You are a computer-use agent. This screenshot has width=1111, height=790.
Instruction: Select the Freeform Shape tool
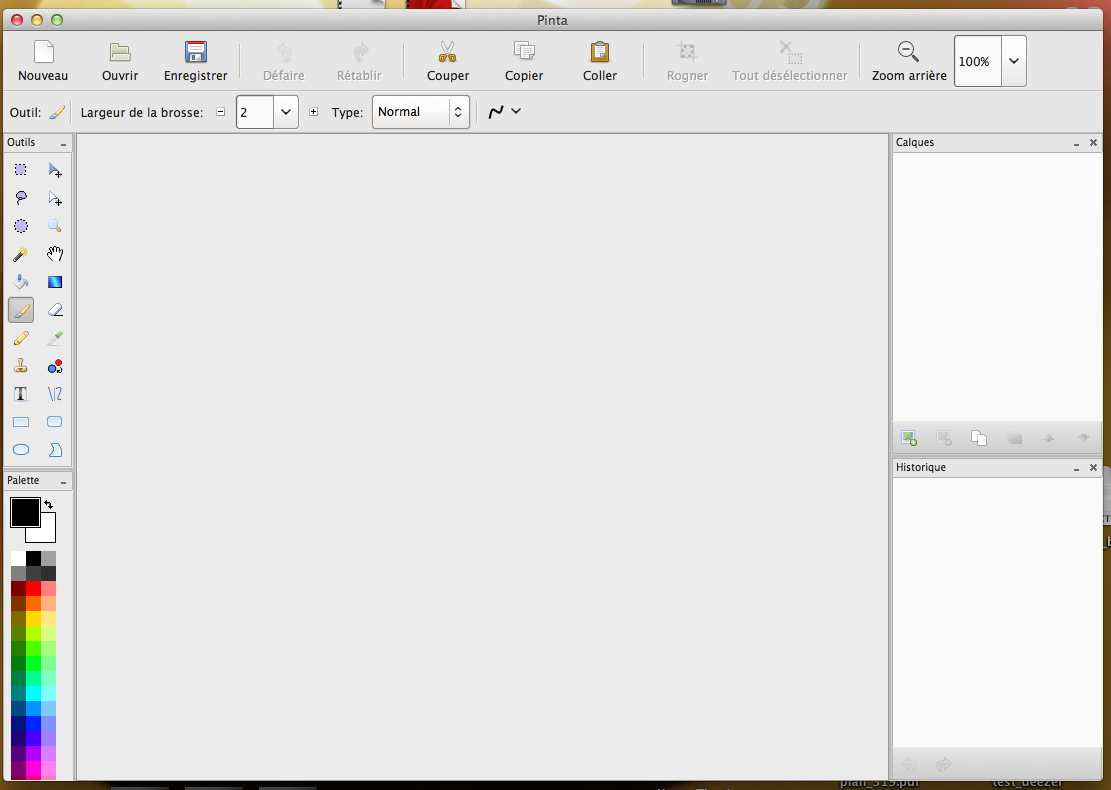coord(55,450)
